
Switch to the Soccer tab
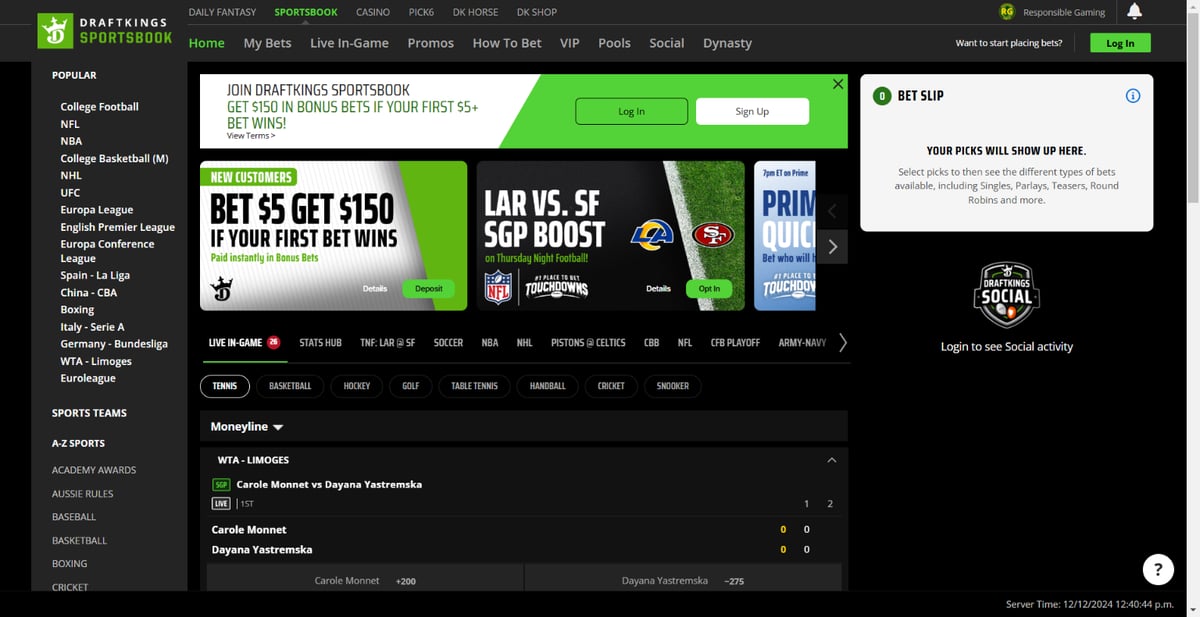448,343
